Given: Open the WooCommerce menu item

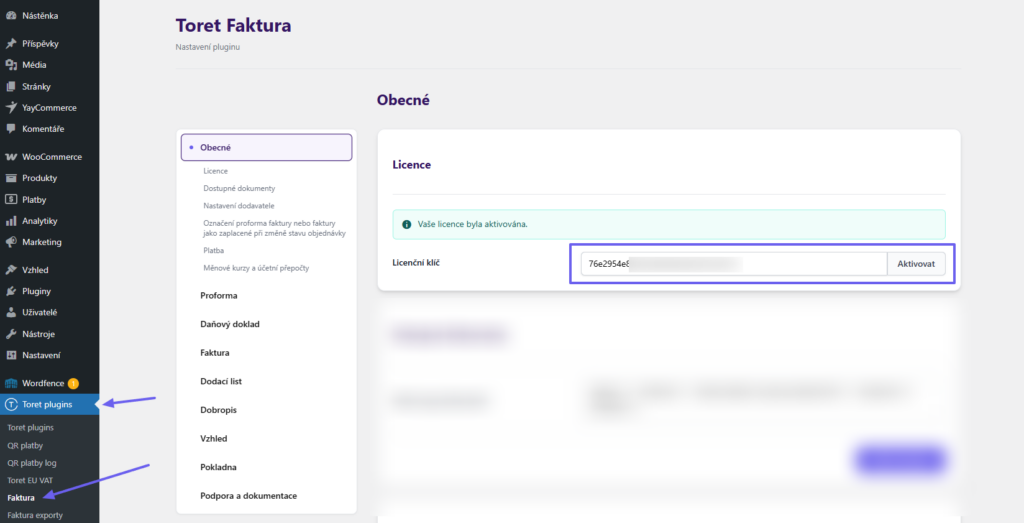Looking at the screenshot, I should point(50,157).
